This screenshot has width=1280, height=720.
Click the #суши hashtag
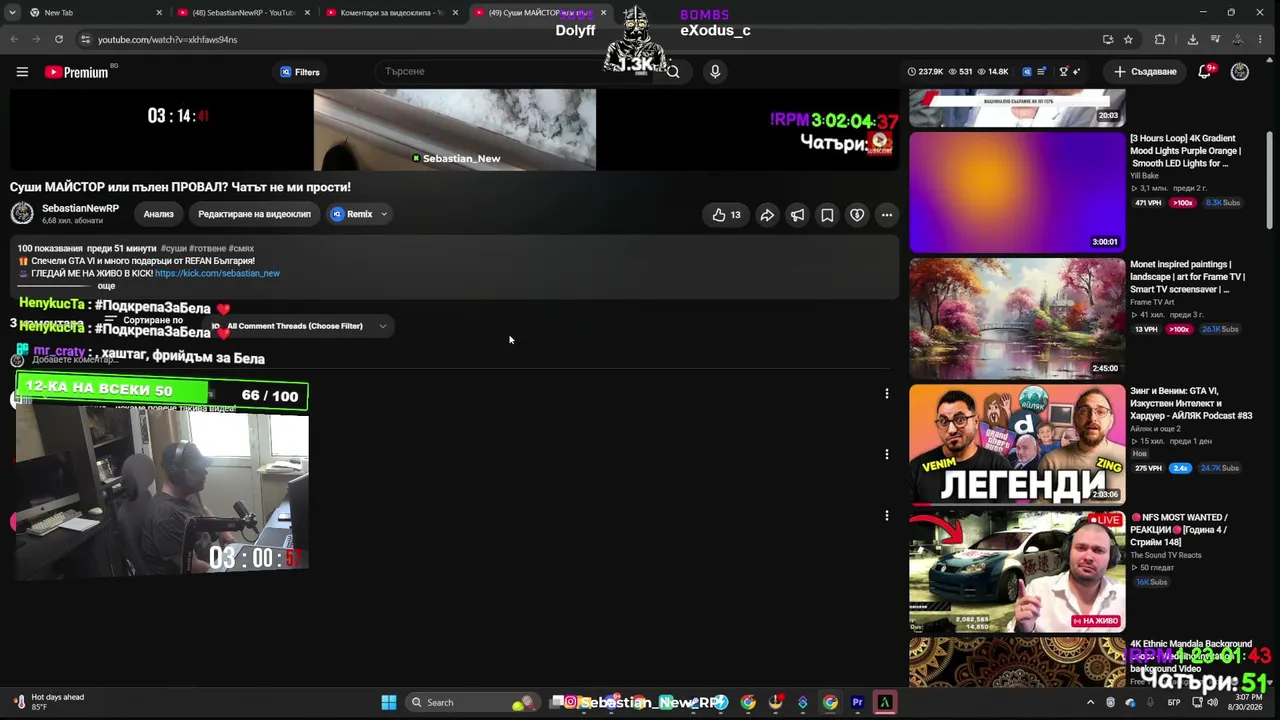(x=173, y=248)
